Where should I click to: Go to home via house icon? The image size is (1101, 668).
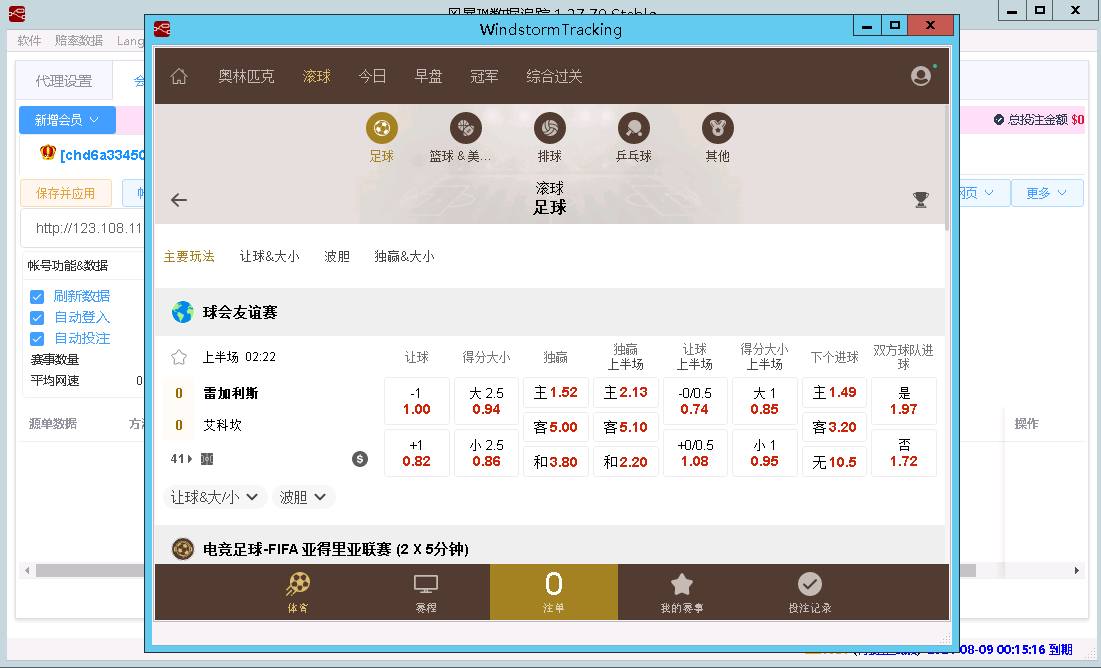click(x=179, y=76)
